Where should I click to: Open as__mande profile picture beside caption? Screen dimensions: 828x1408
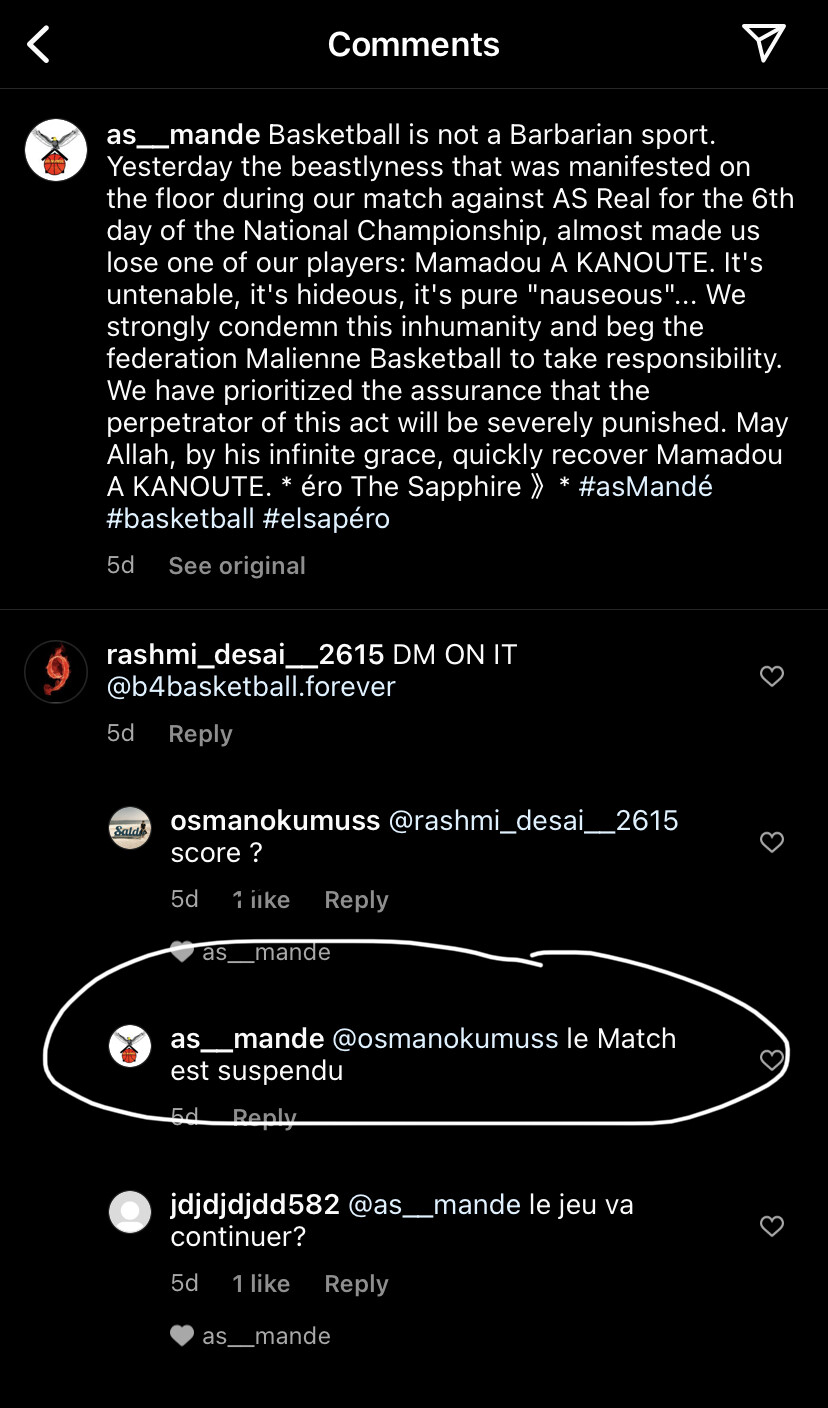[x=56, y=150]
